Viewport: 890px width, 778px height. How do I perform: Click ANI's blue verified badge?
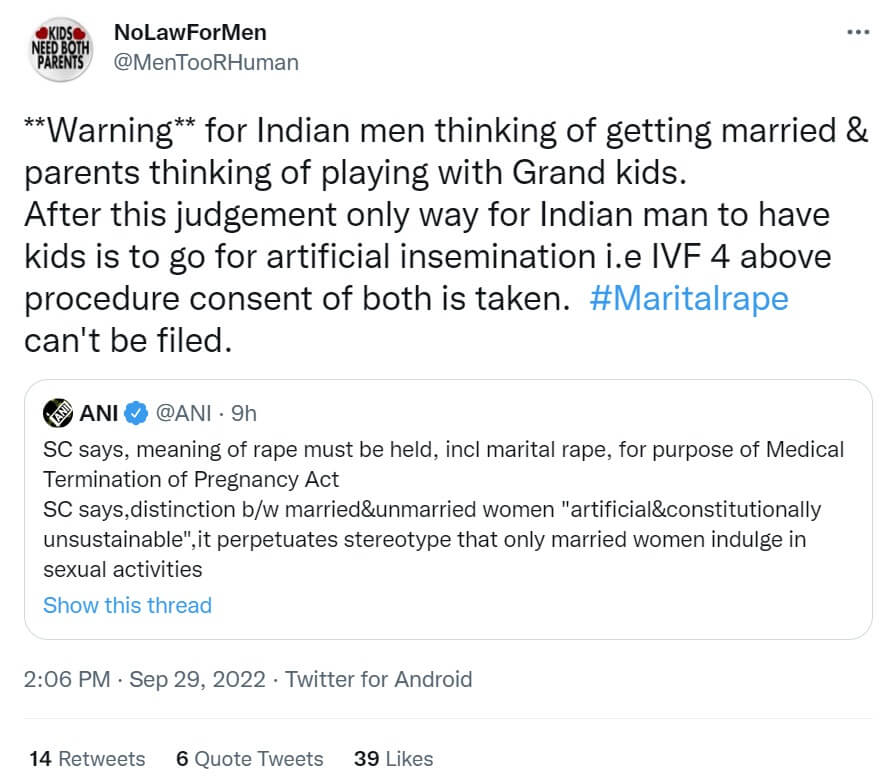tap(136, 412)
